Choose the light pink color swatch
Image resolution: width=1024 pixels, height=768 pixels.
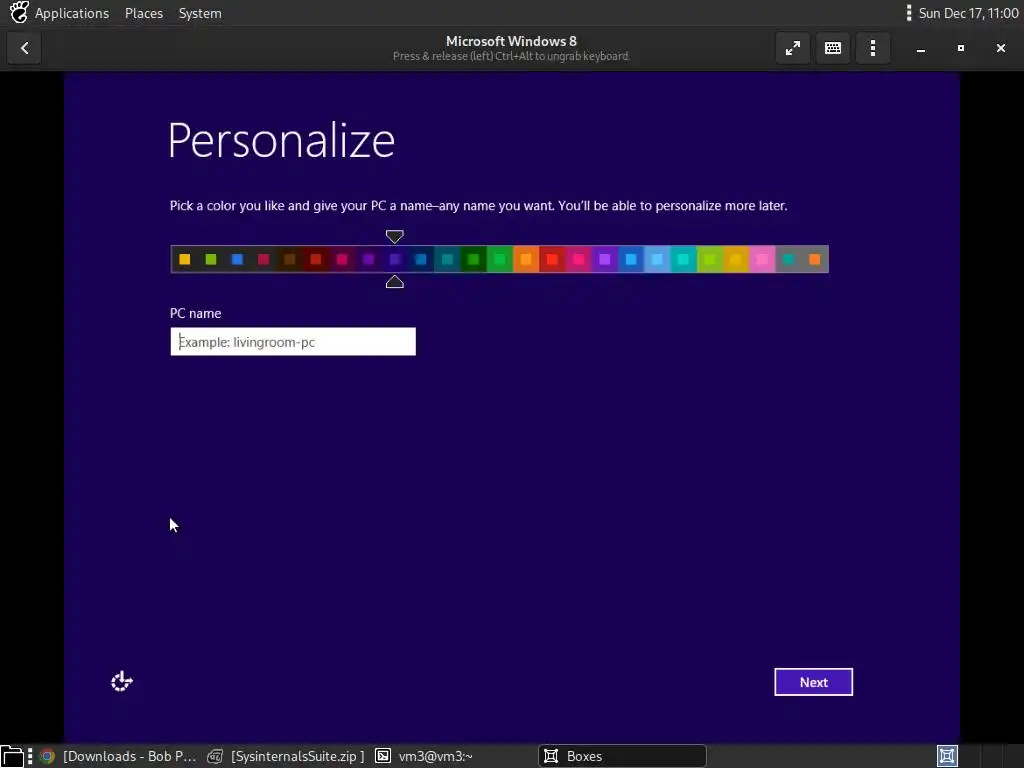[x=762, y=259]
